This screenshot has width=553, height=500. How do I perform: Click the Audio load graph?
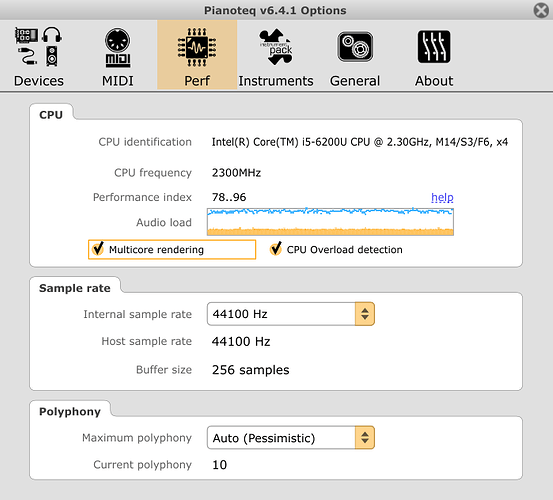(x=330, y=222)
